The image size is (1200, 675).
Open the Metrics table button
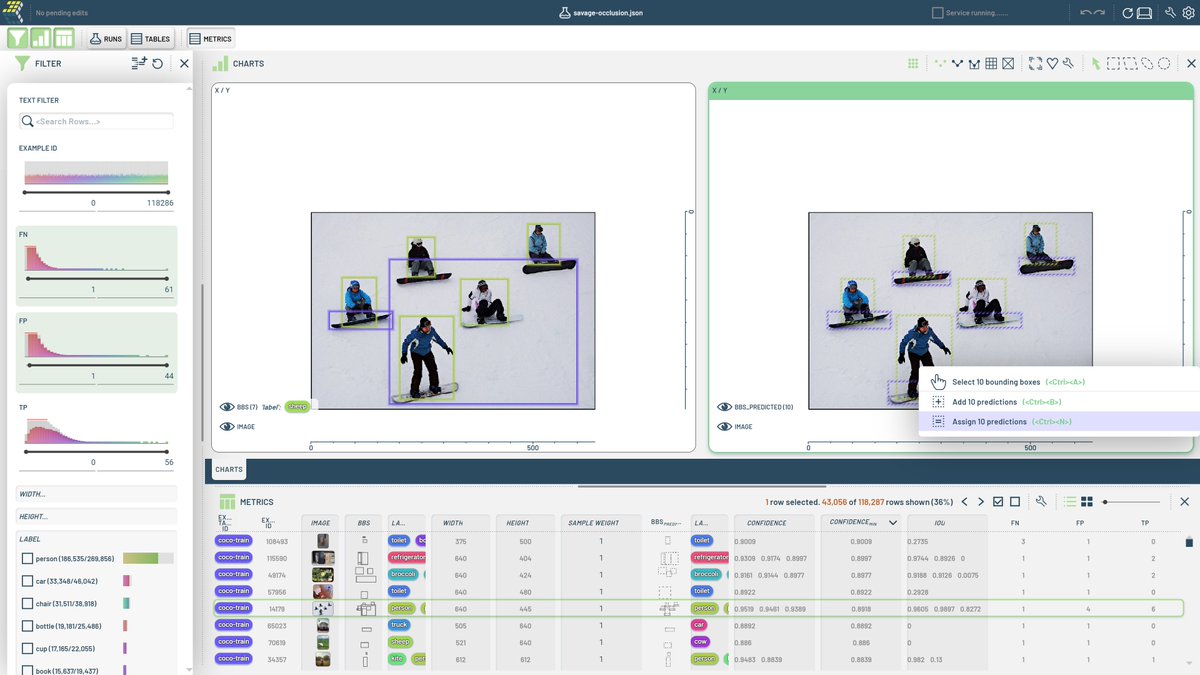pos(210,39)
